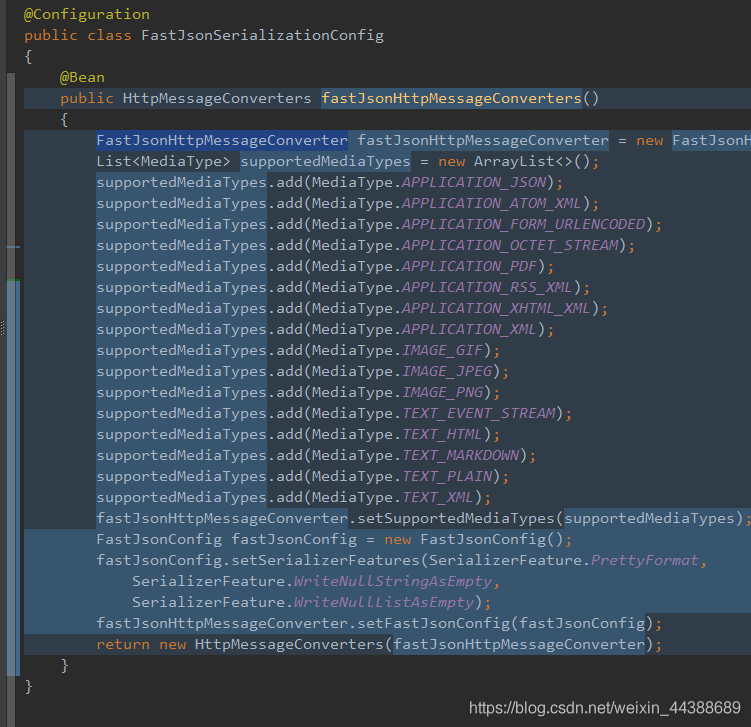751x727 pixels.
Task: Click the WriteNullStringAsEmpty feature
Action: 393,581
